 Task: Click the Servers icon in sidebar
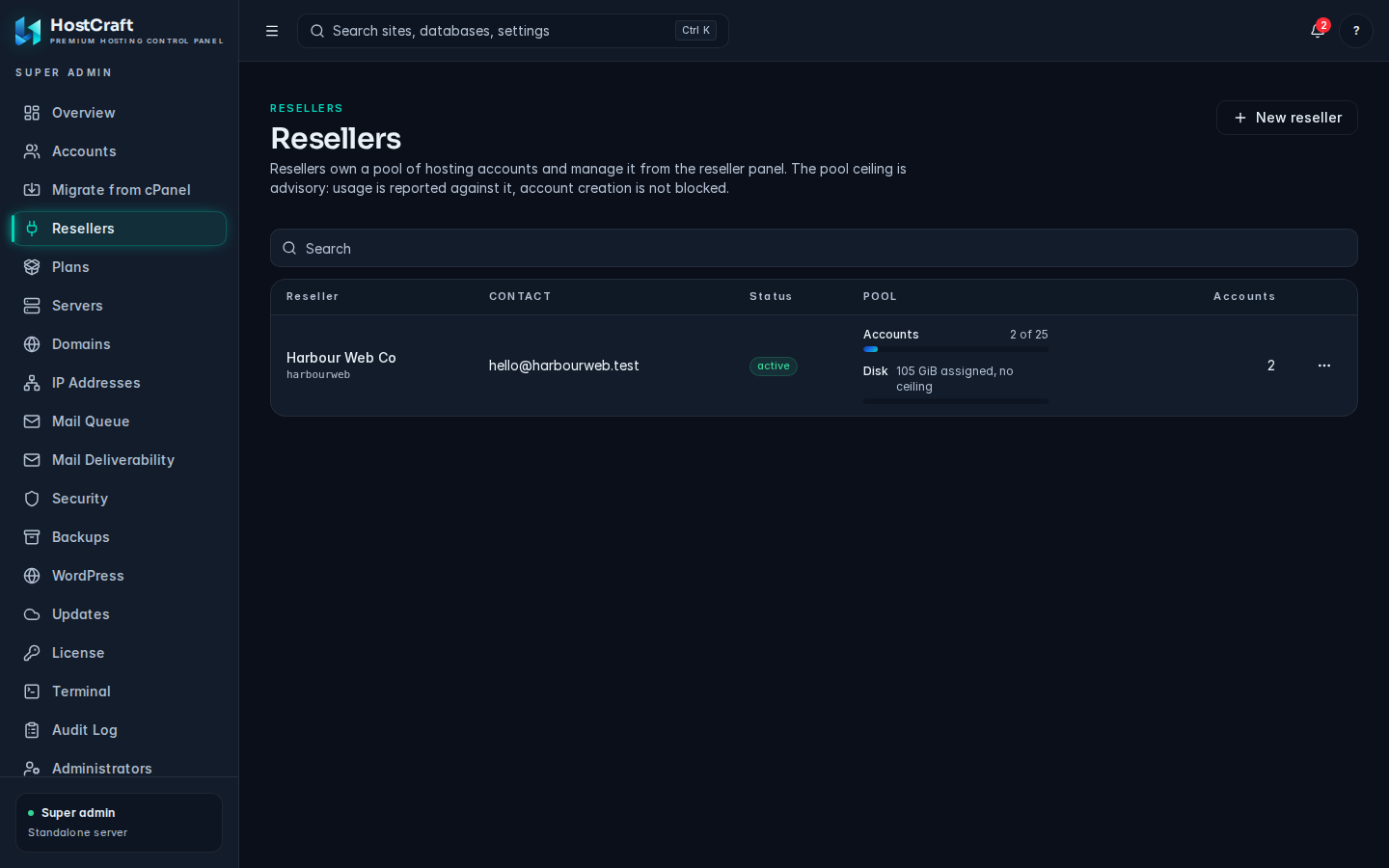click(x=32, y=306)
